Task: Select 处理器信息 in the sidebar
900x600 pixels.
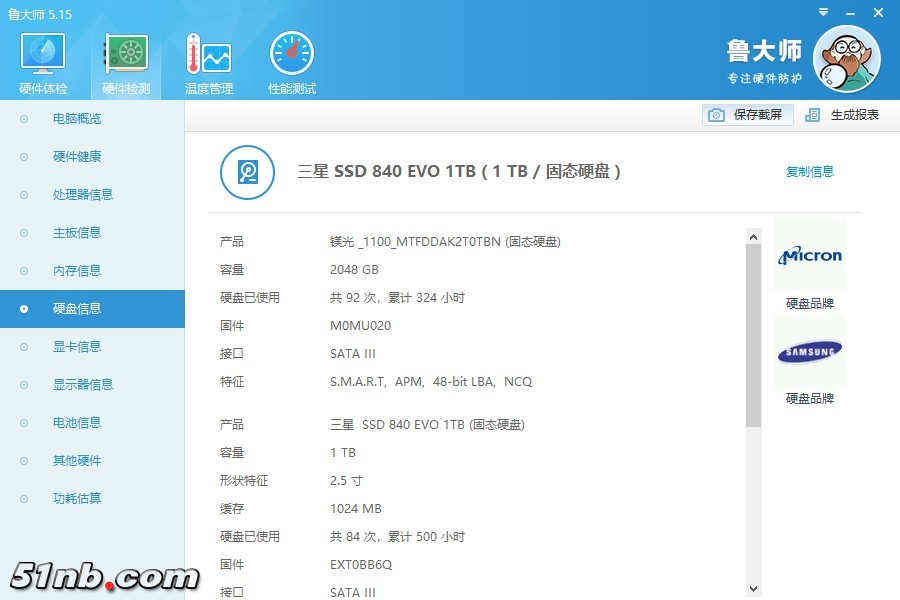Action: tap(83, 195)
